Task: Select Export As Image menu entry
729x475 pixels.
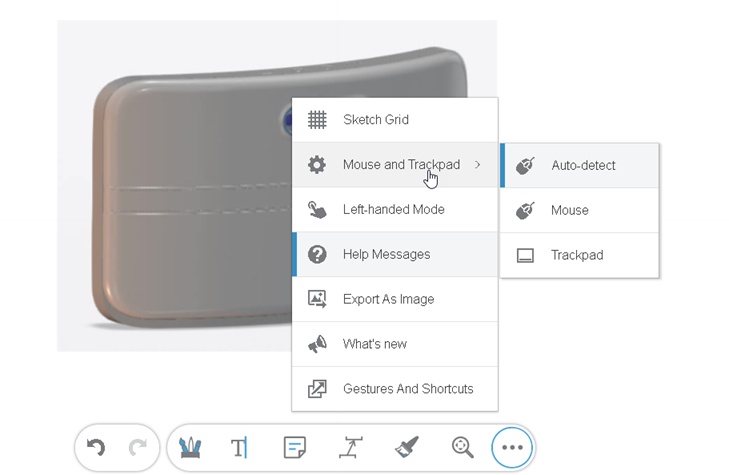Action: pos(395,299)
